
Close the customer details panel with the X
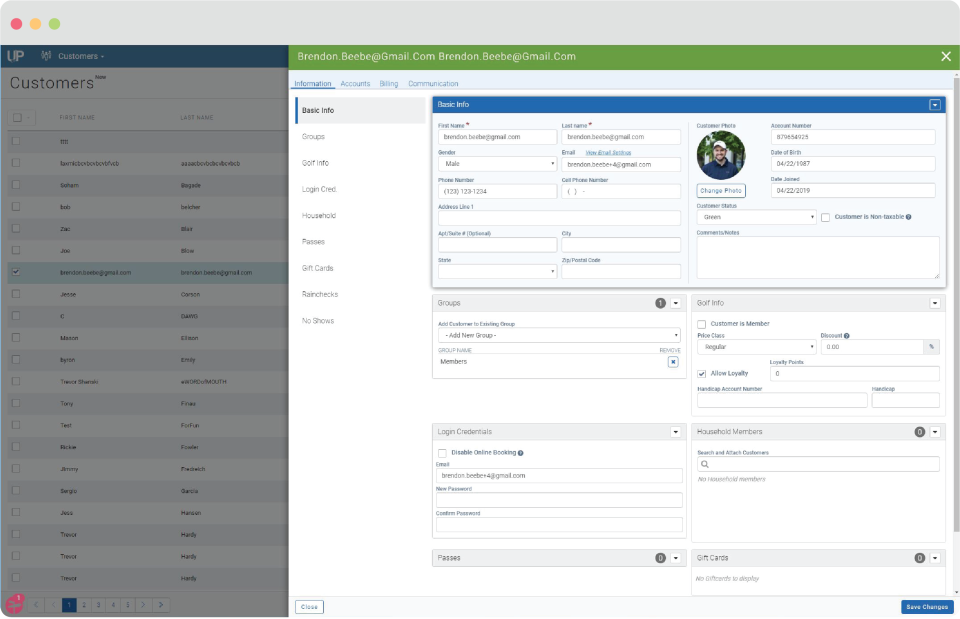946,56
